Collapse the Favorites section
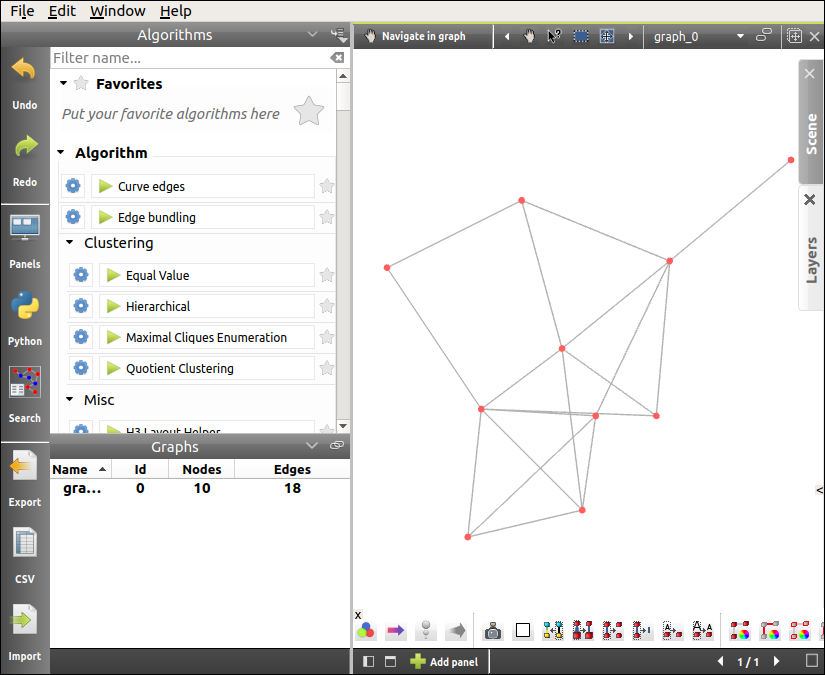 point(64,84)
